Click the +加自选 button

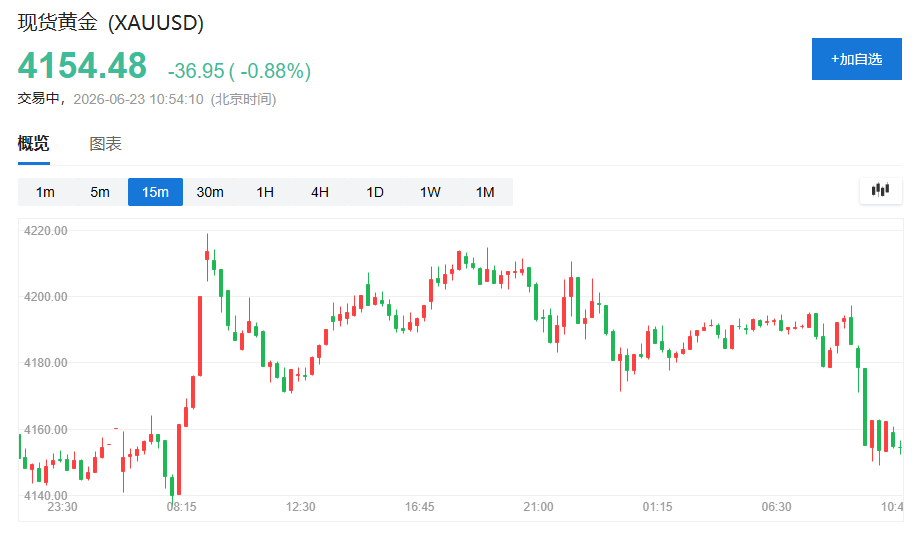(857, 59)
